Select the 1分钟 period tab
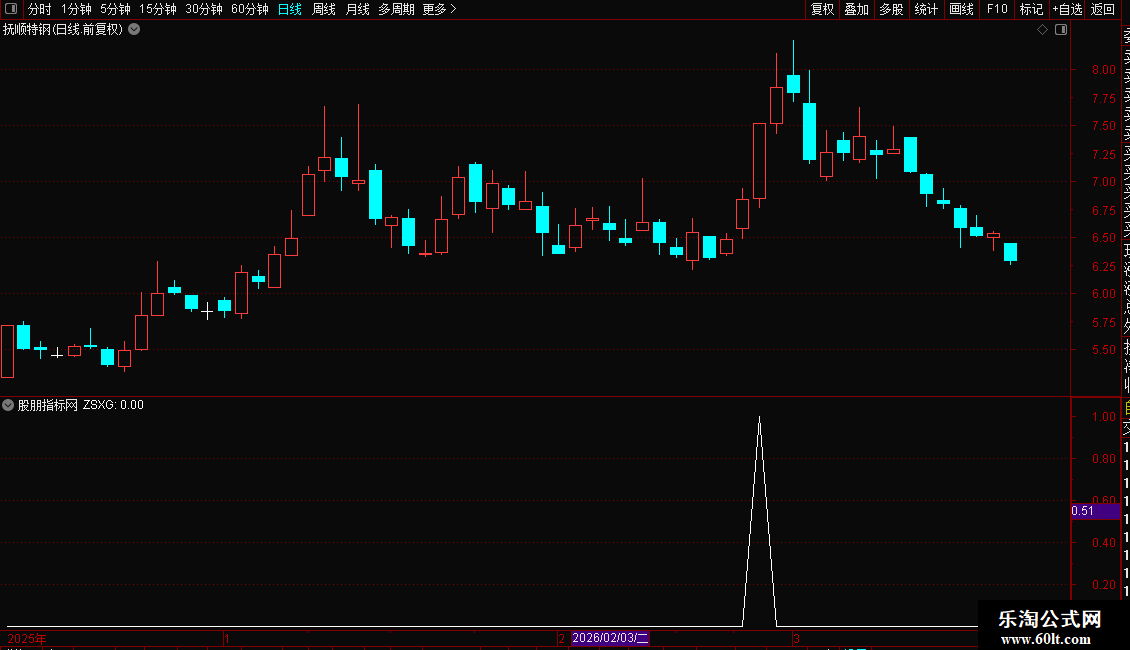 (76, 9)
